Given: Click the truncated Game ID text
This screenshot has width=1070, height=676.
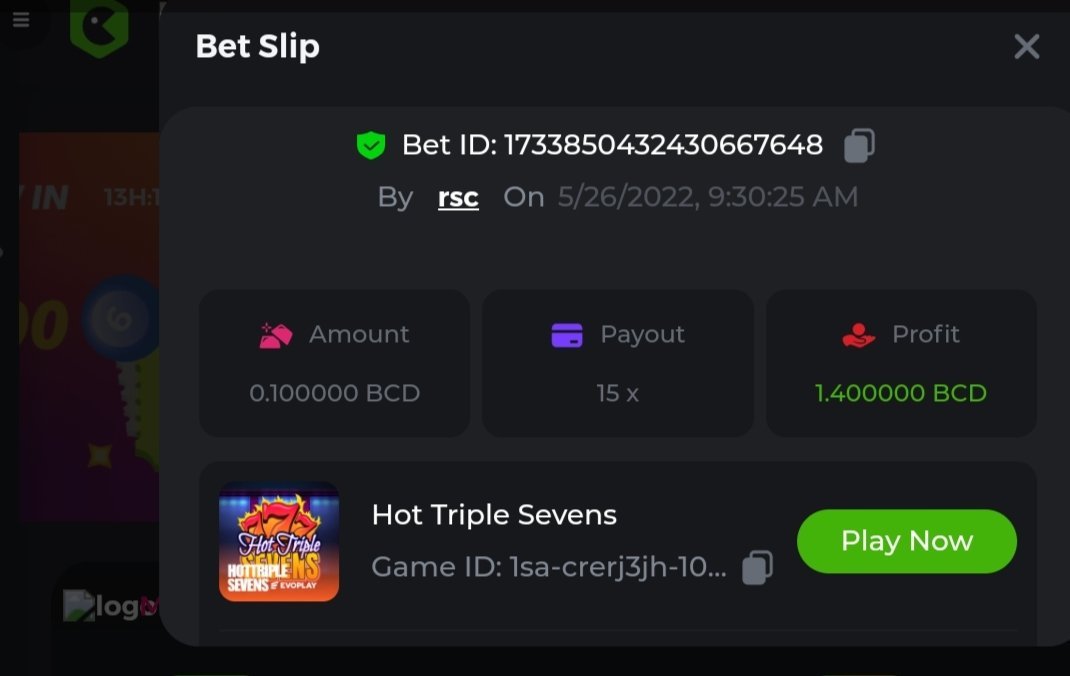Looking at the screenshot, I should (x=549, y=568).
